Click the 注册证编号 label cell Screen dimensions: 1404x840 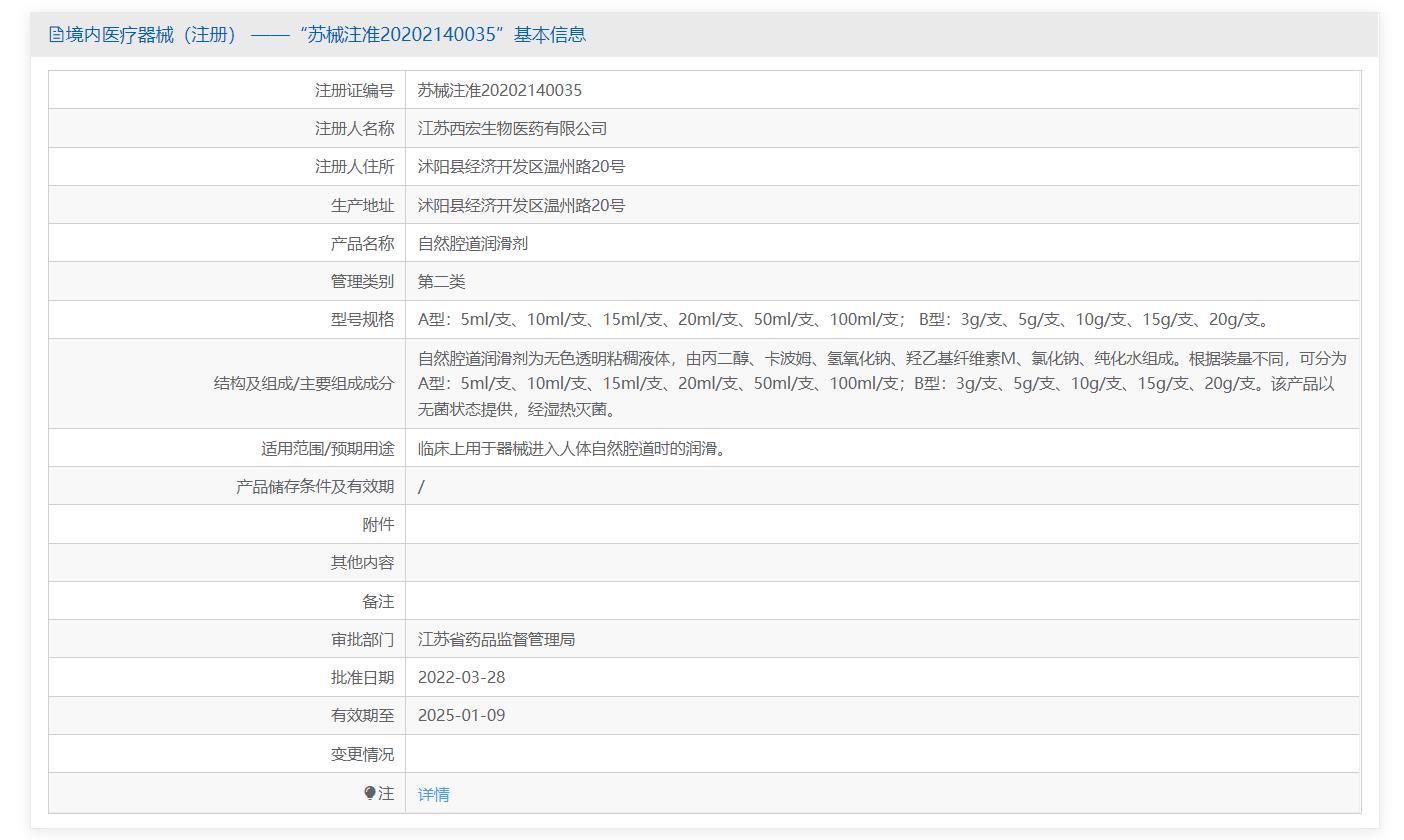[227, 90]
